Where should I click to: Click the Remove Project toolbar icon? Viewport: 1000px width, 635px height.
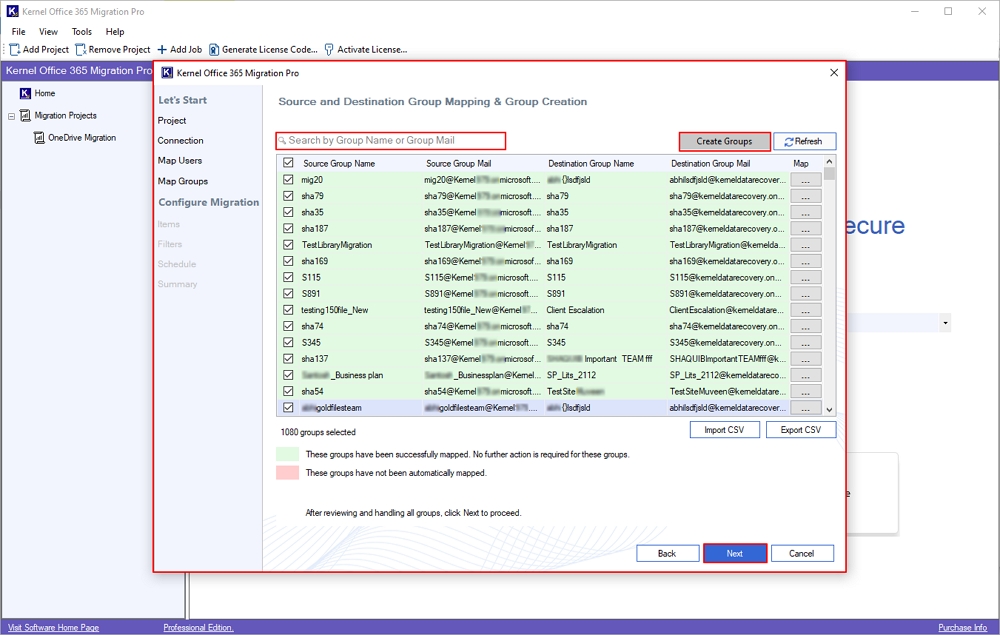(80, 49)
